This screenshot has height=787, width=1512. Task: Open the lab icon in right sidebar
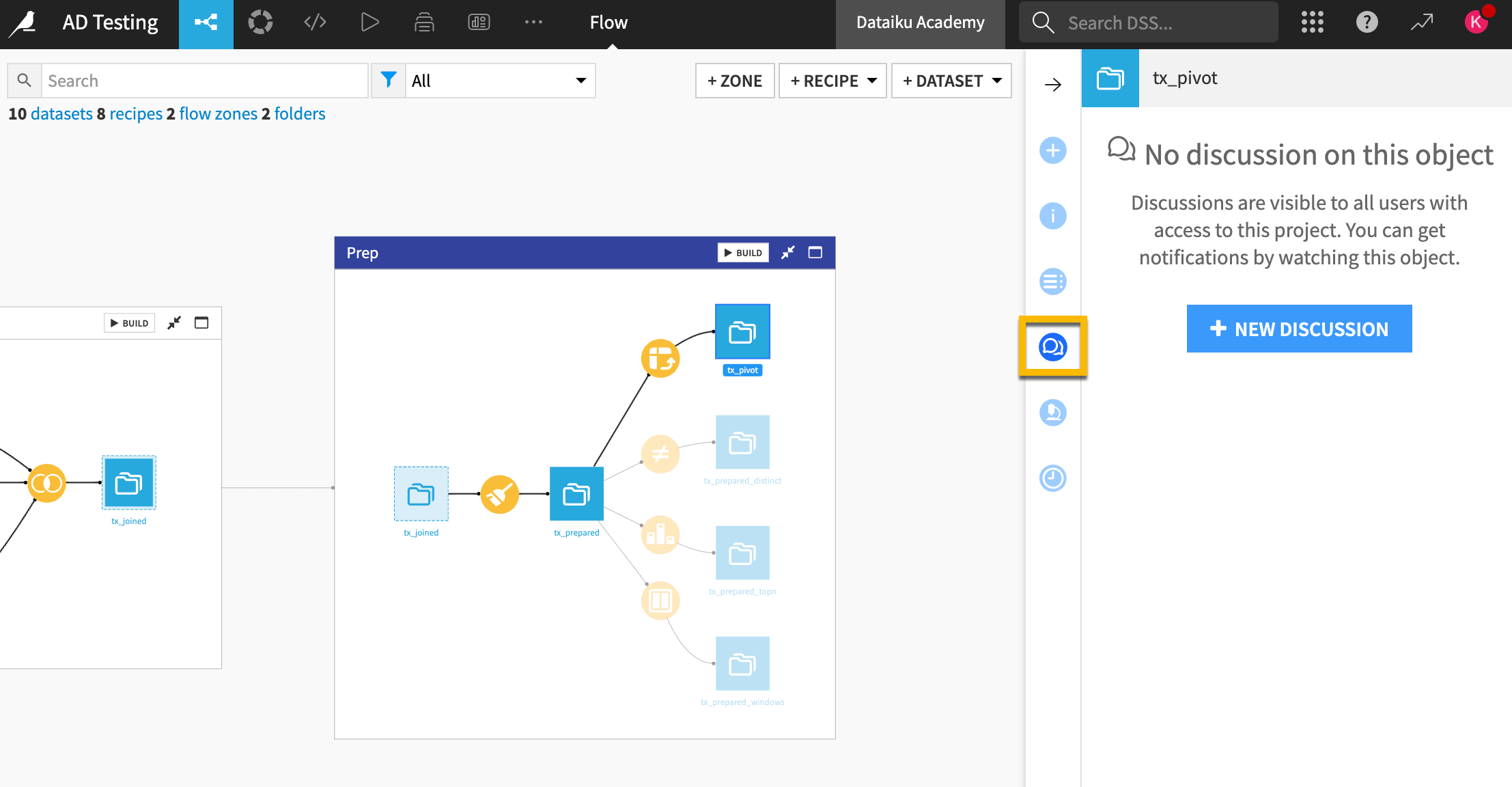1052,413
